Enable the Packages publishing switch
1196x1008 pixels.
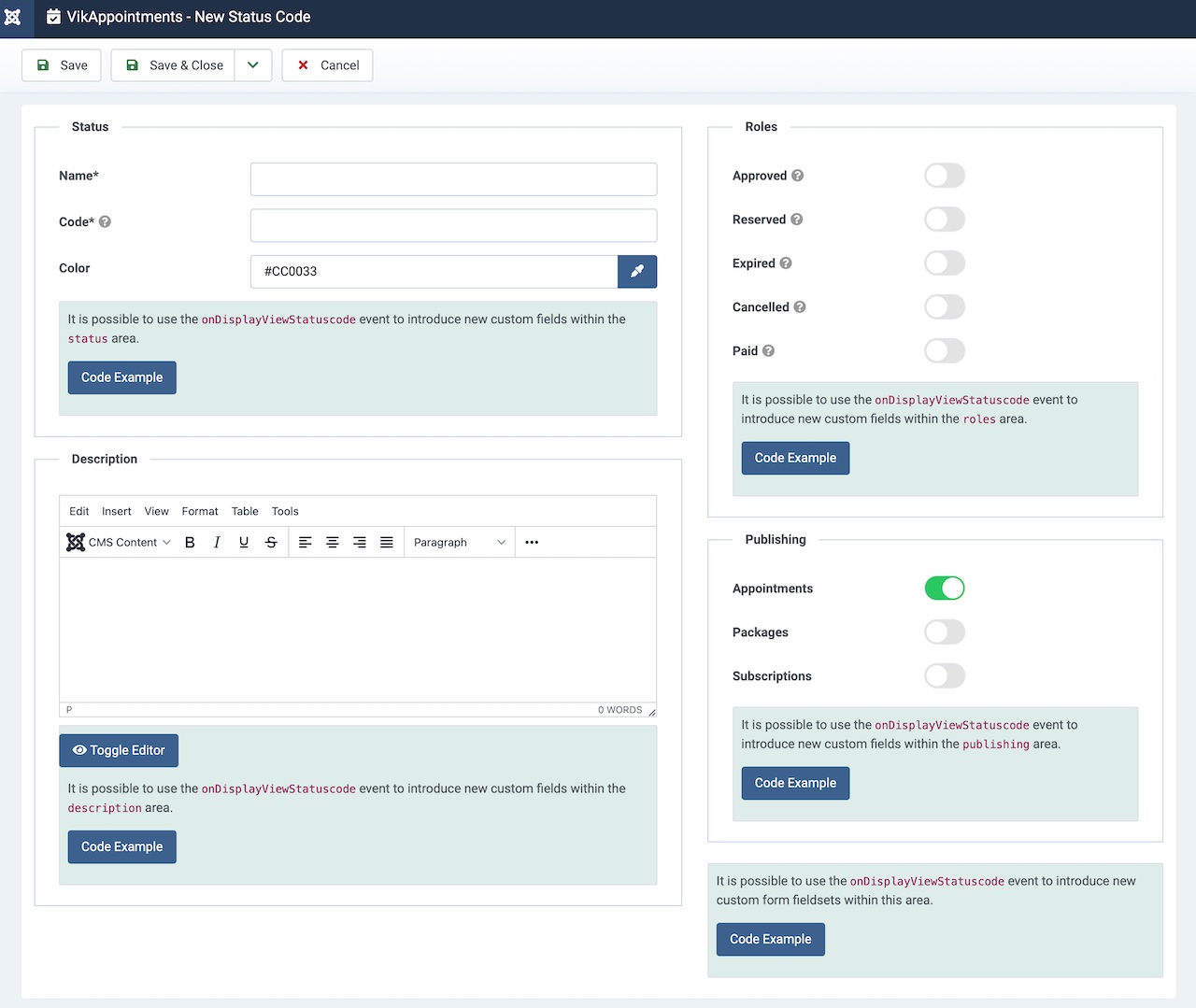945,632
